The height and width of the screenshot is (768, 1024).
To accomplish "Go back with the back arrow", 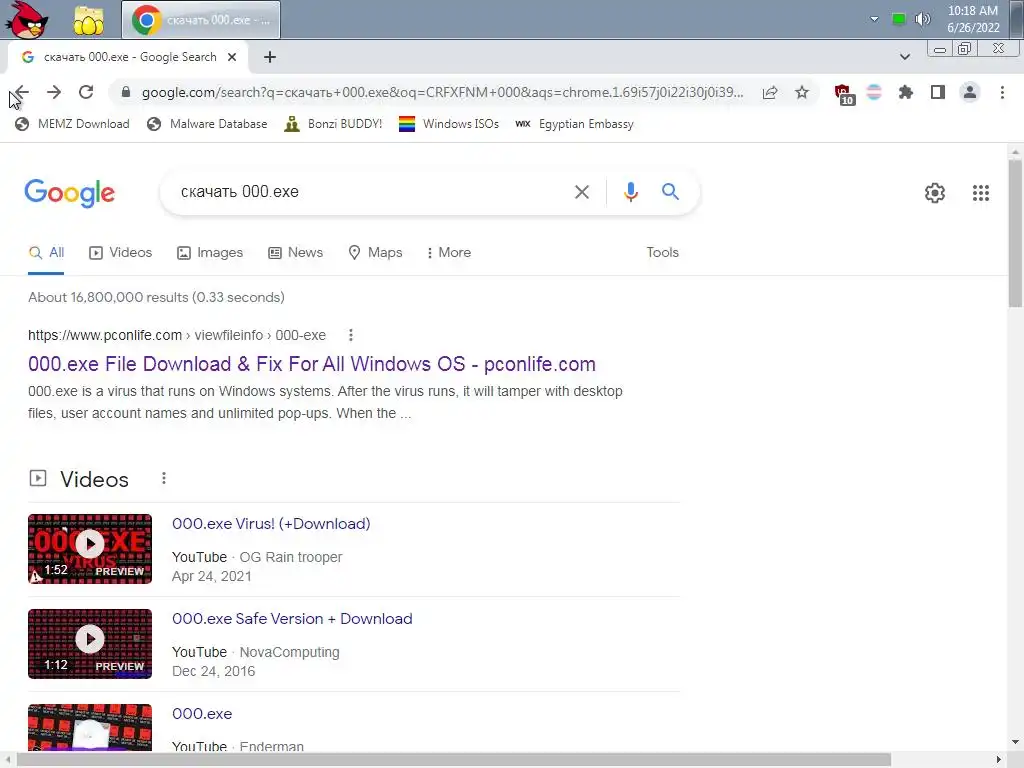I will [21, 92].
